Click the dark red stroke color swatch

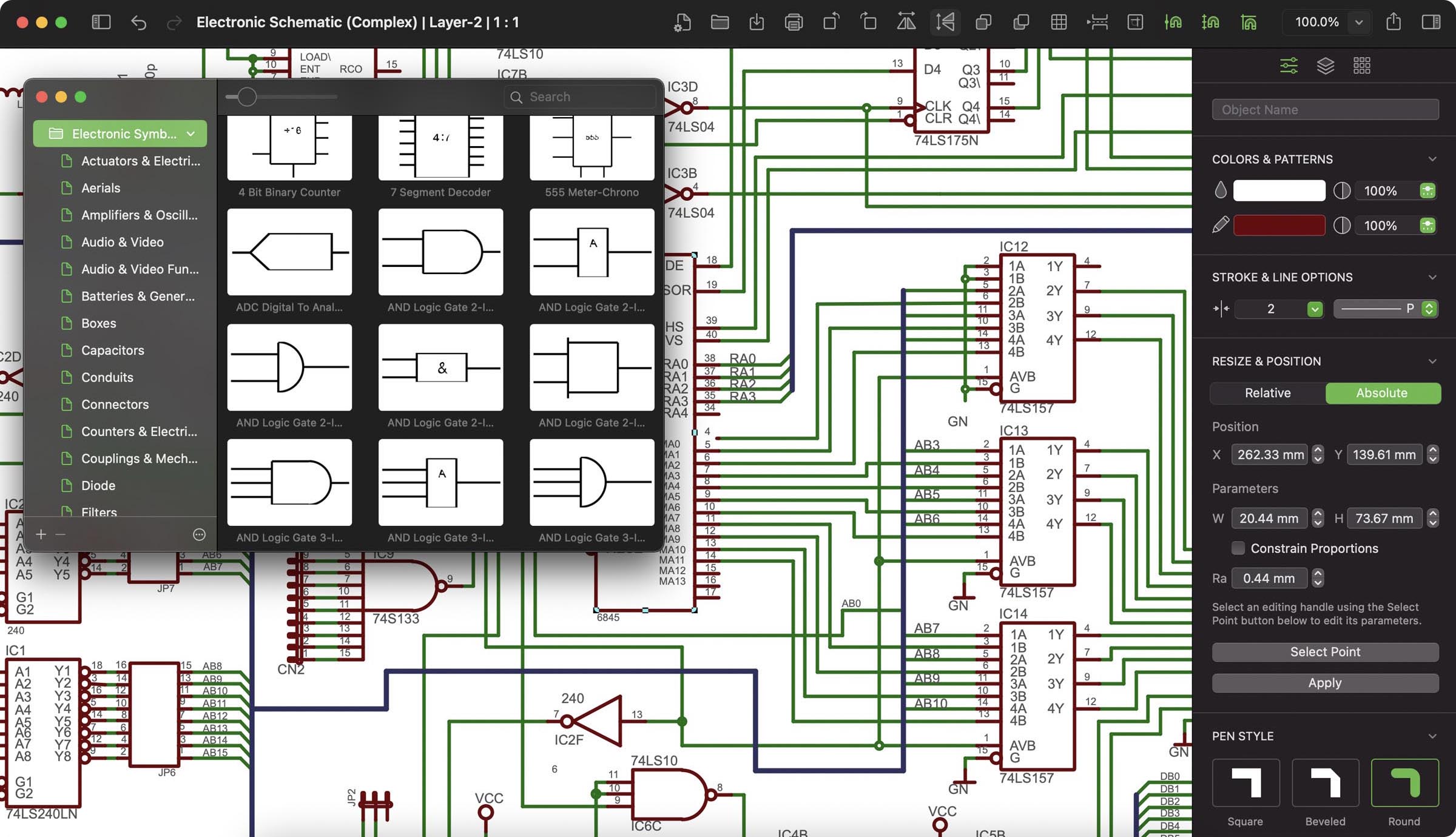click(x=1279, y=226)
